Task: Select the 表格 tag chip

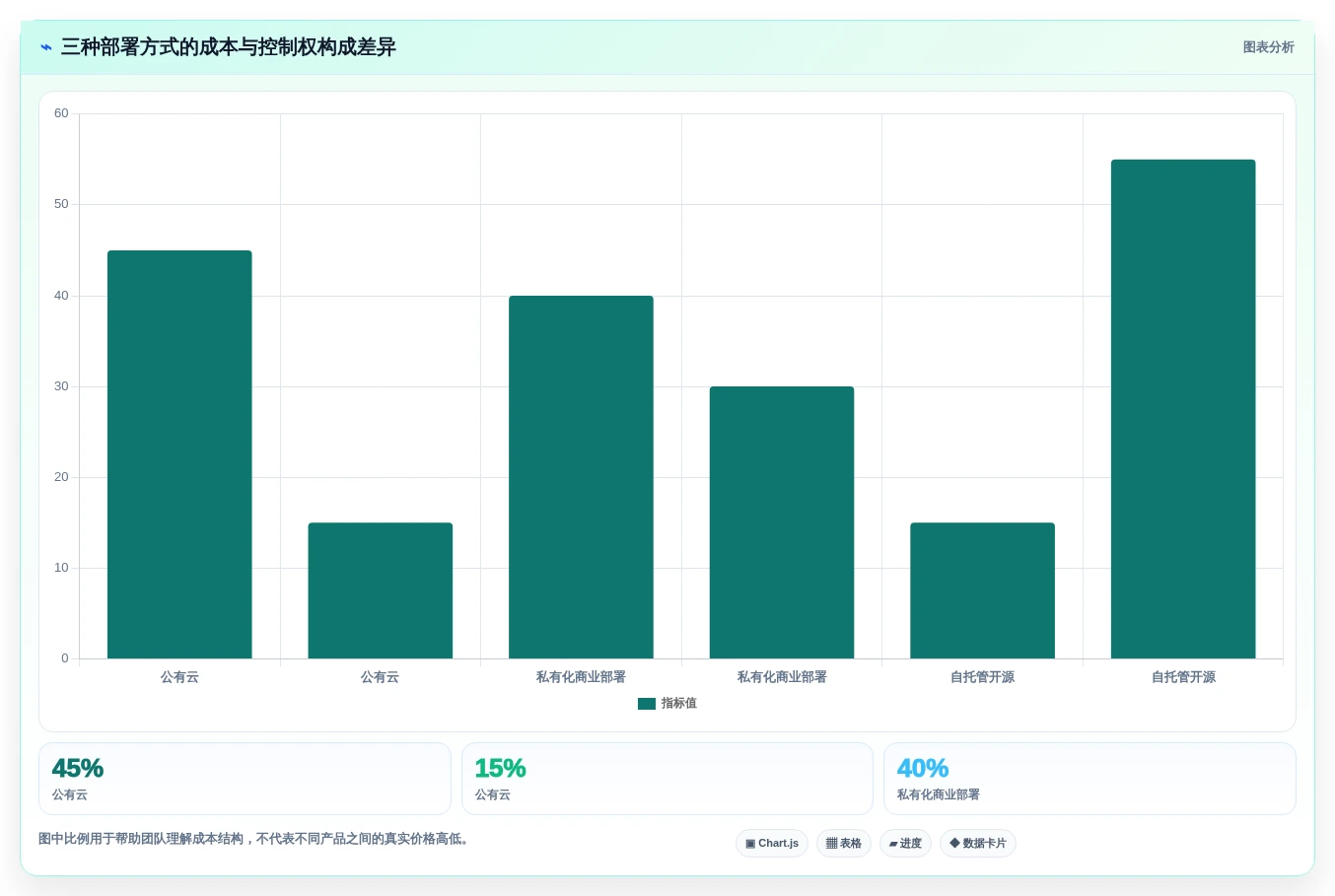Action: click(844, 844)
